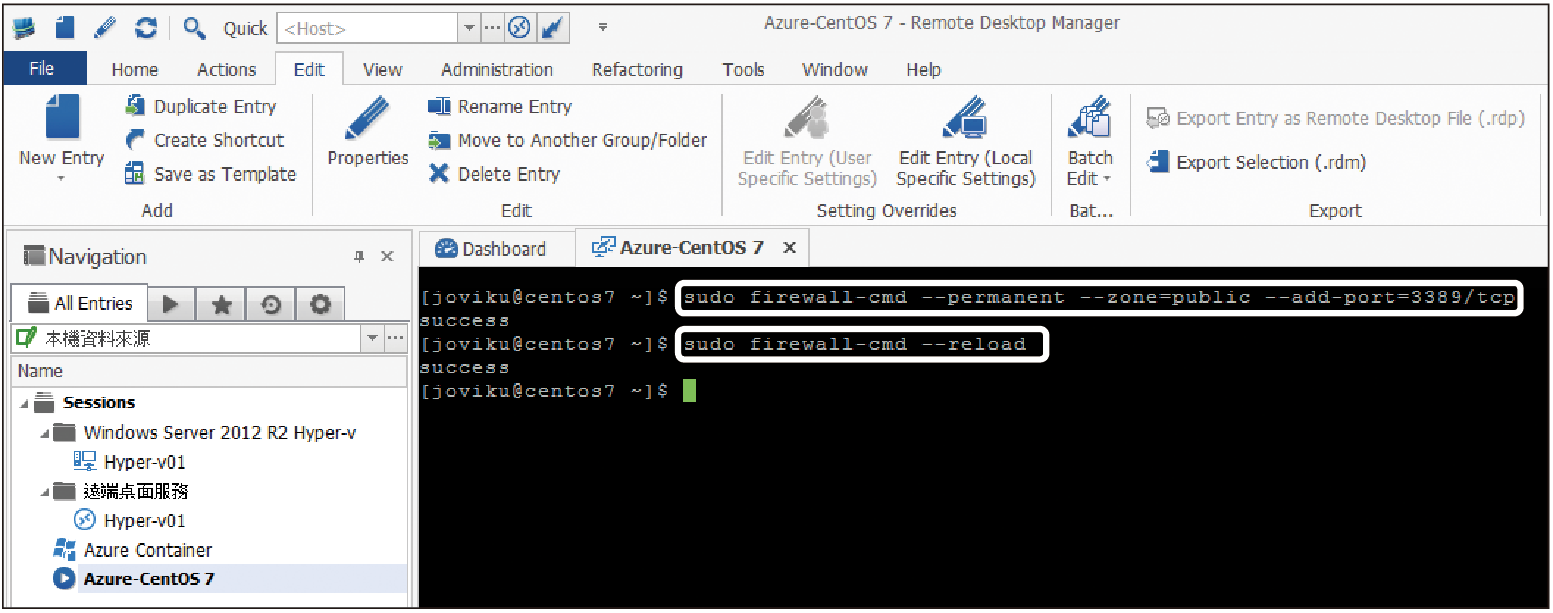This screenshot has height=613, width=1553.
Task: Open entry Properties
Action: point(368,132)
